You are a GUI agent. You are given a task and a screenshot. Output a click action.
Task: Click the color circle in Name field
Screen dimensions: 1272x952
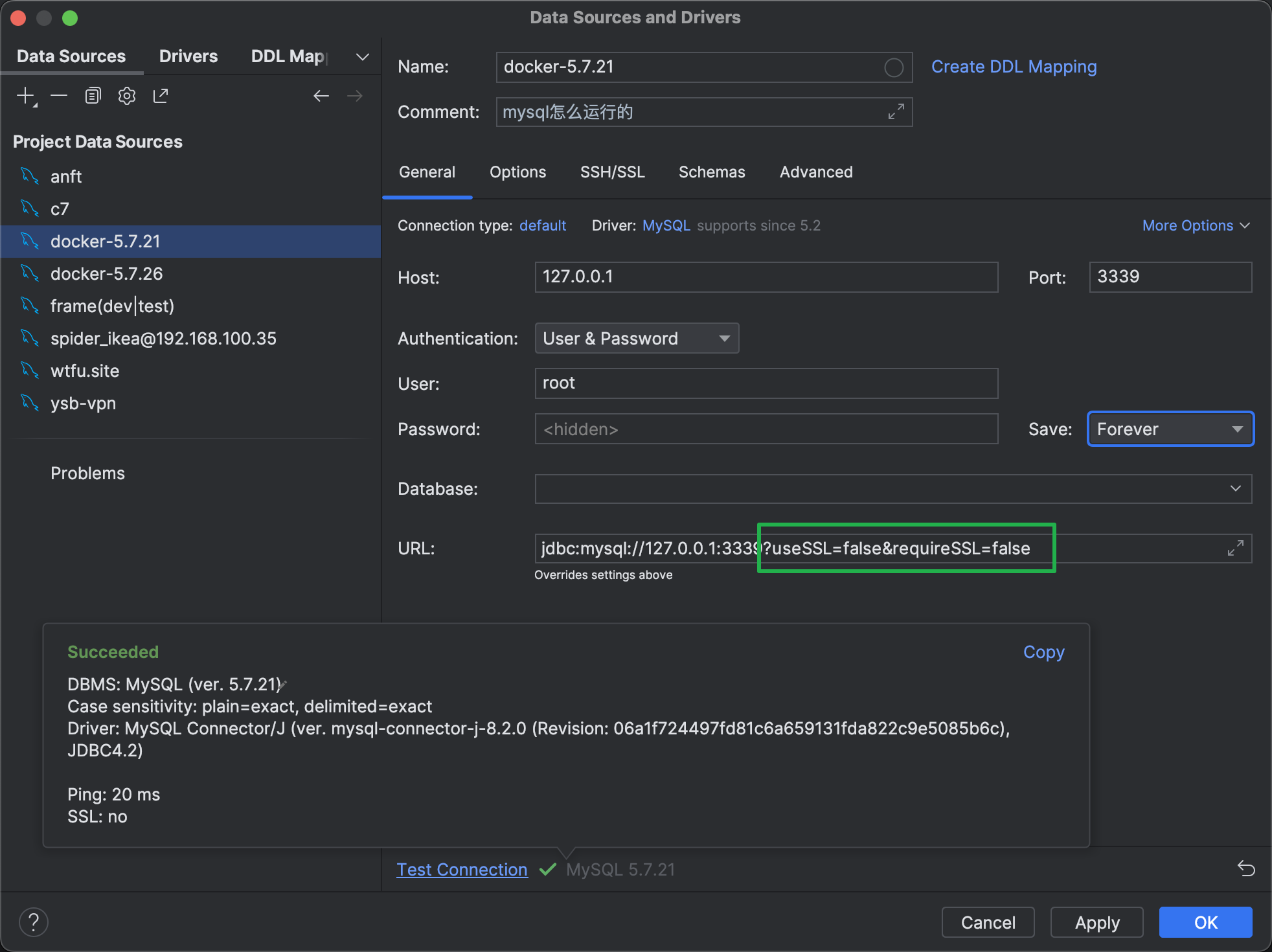pos(894,67)
